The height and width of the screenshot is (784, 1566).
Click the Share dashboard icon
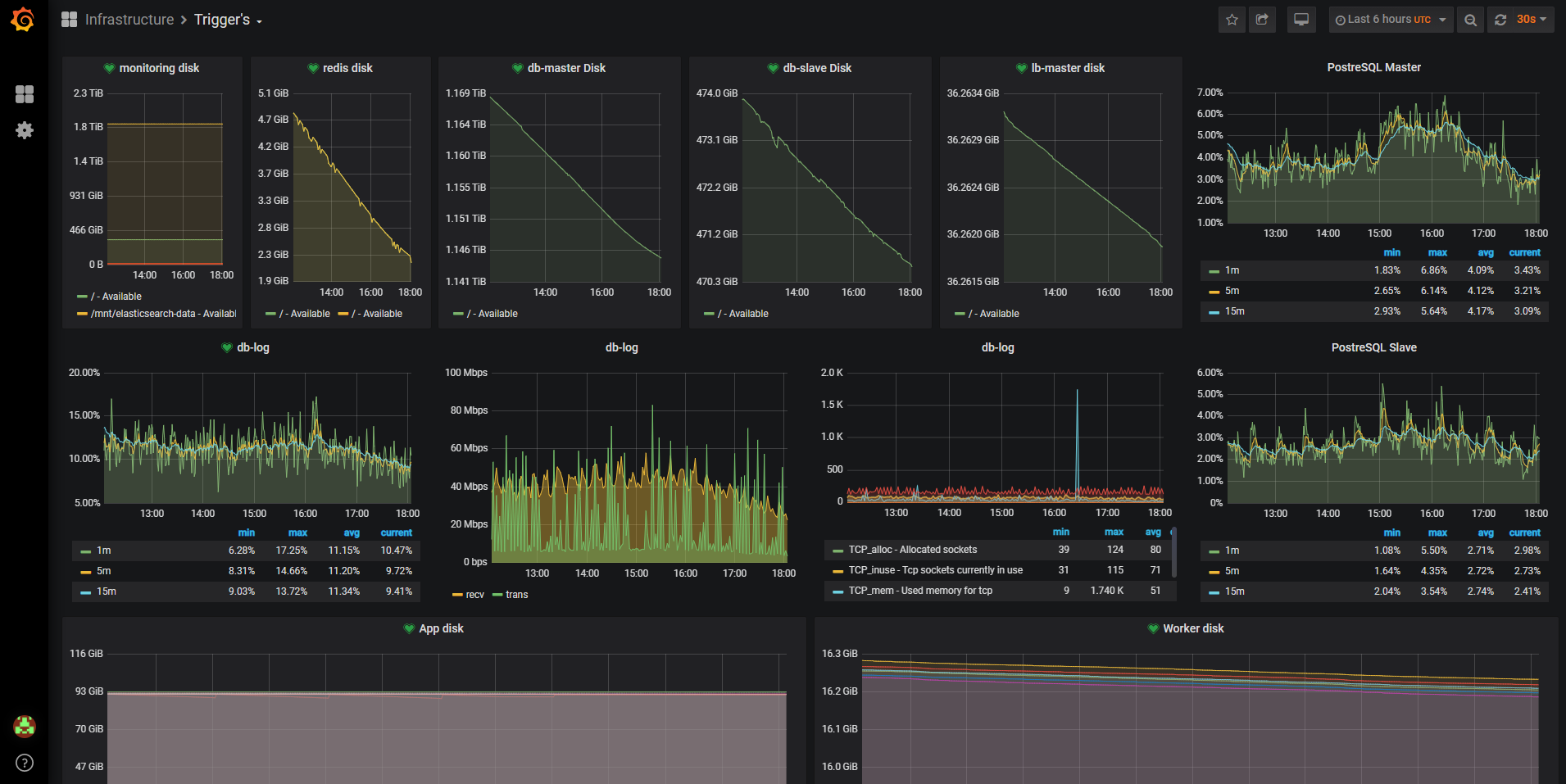1262,20
